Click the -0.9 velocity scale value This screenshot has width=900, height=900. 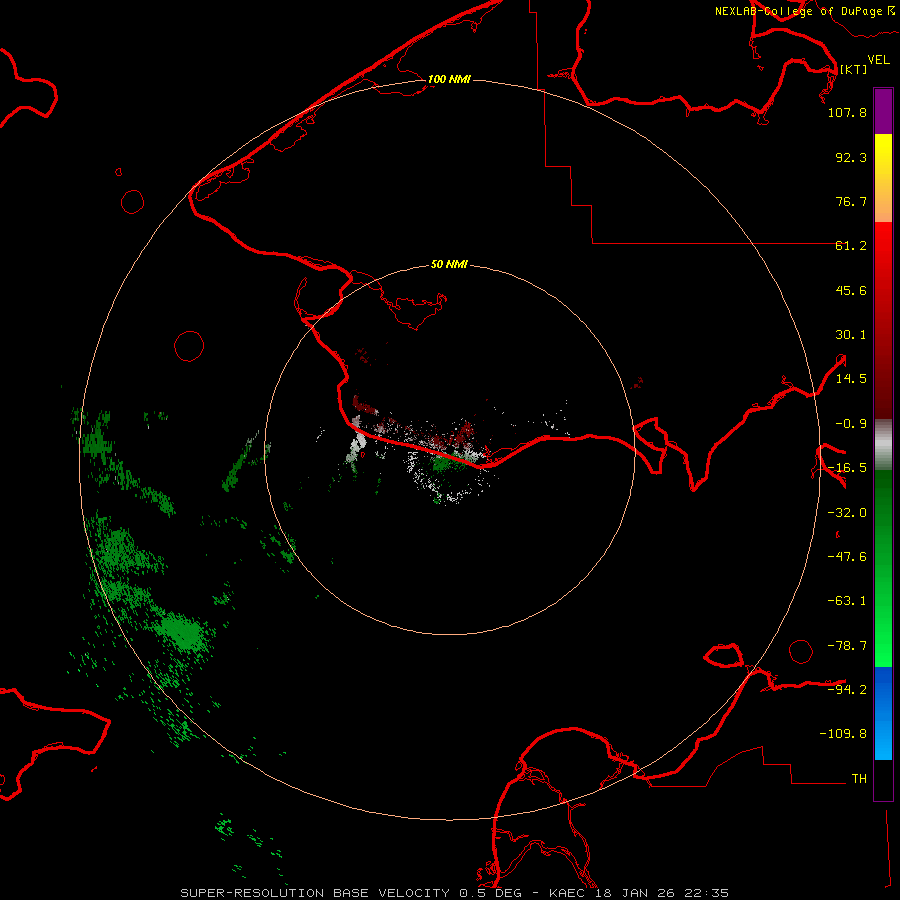(851, 424)
